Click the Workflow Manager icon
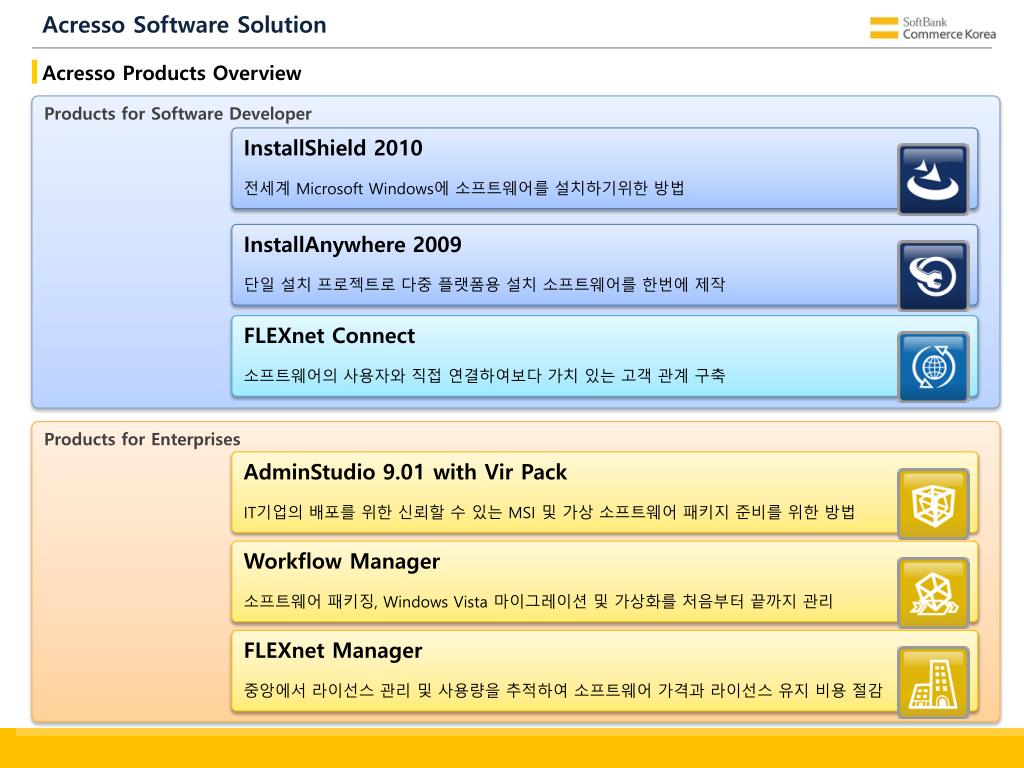 pos(933,593)
